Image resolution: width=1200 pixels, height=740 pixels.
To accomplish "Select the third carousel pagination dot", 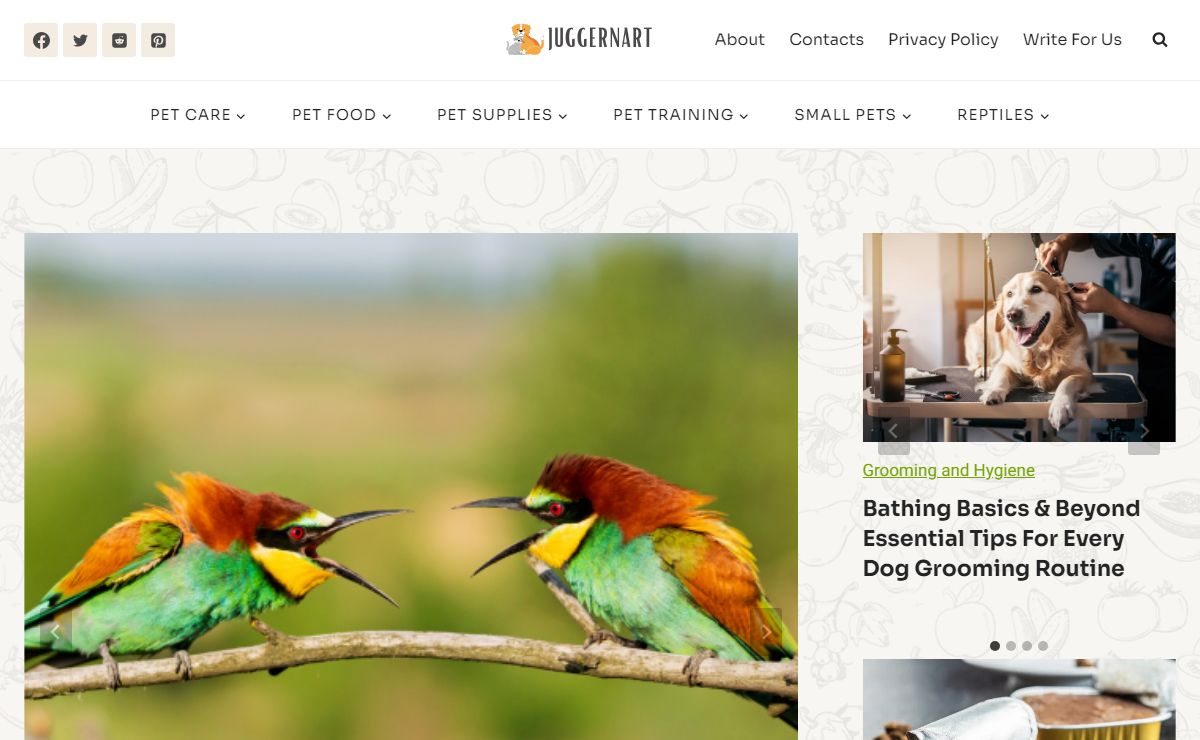I will (1027, 646).
